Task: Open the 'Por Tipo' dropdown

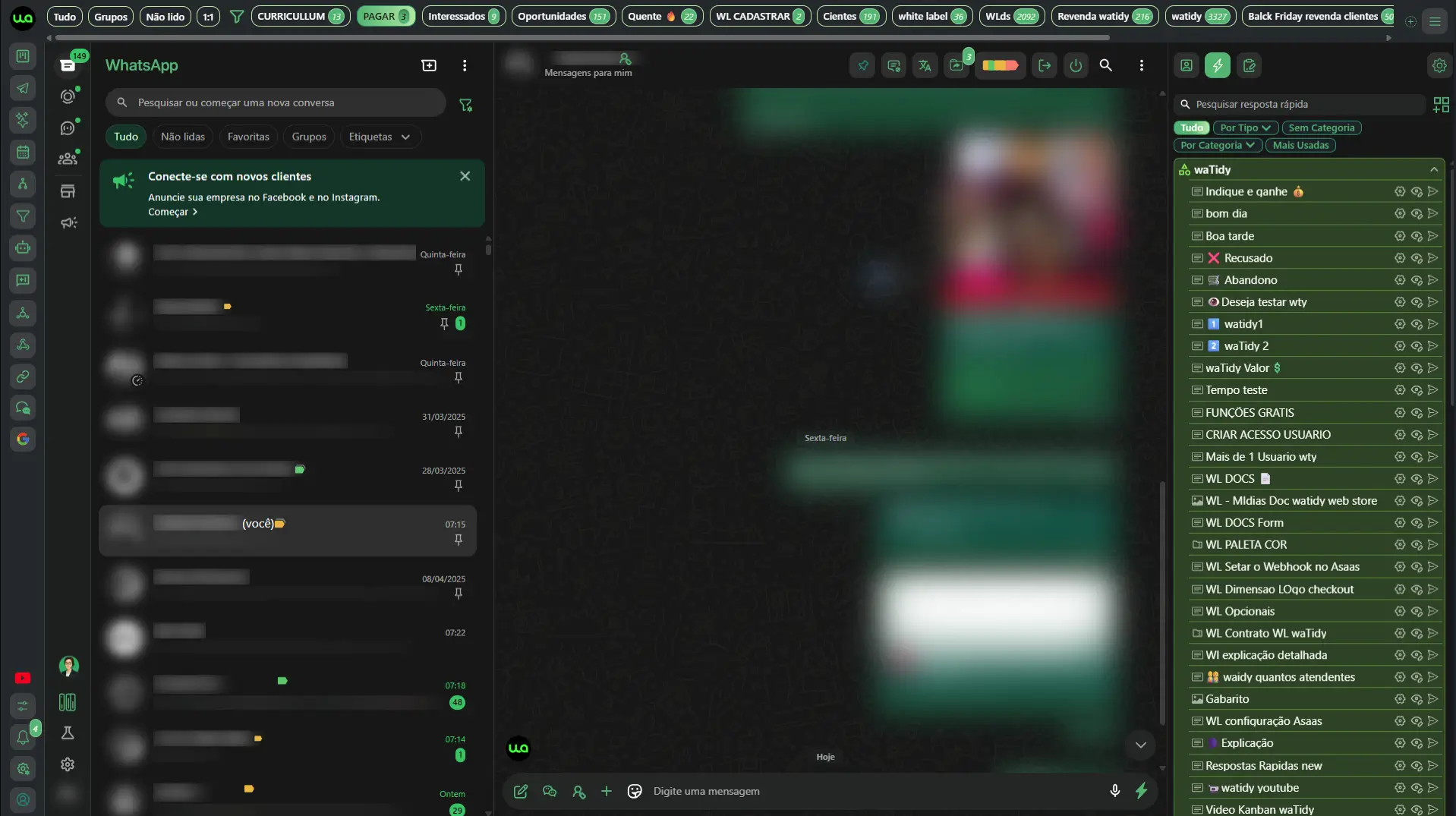Action: click(1245, 128)
